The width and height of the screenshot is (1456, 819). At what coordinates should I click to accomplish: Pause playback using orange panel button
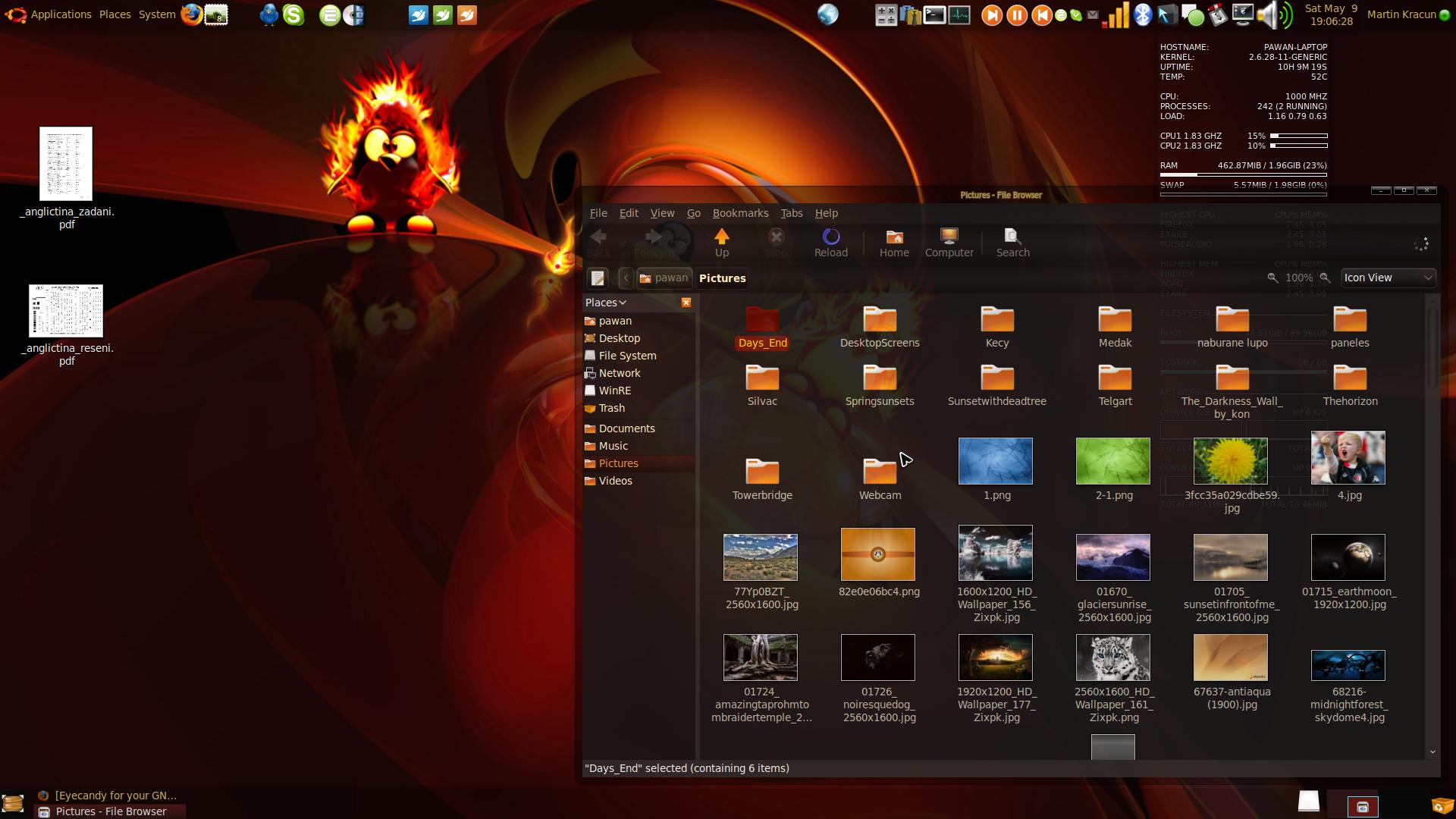[x=1017, y=14]
